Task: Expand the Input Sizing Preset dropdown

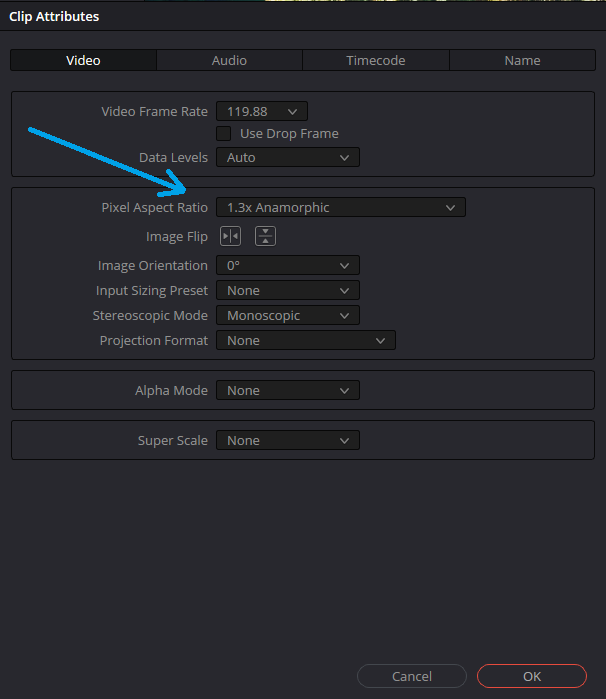Action: 287,291
